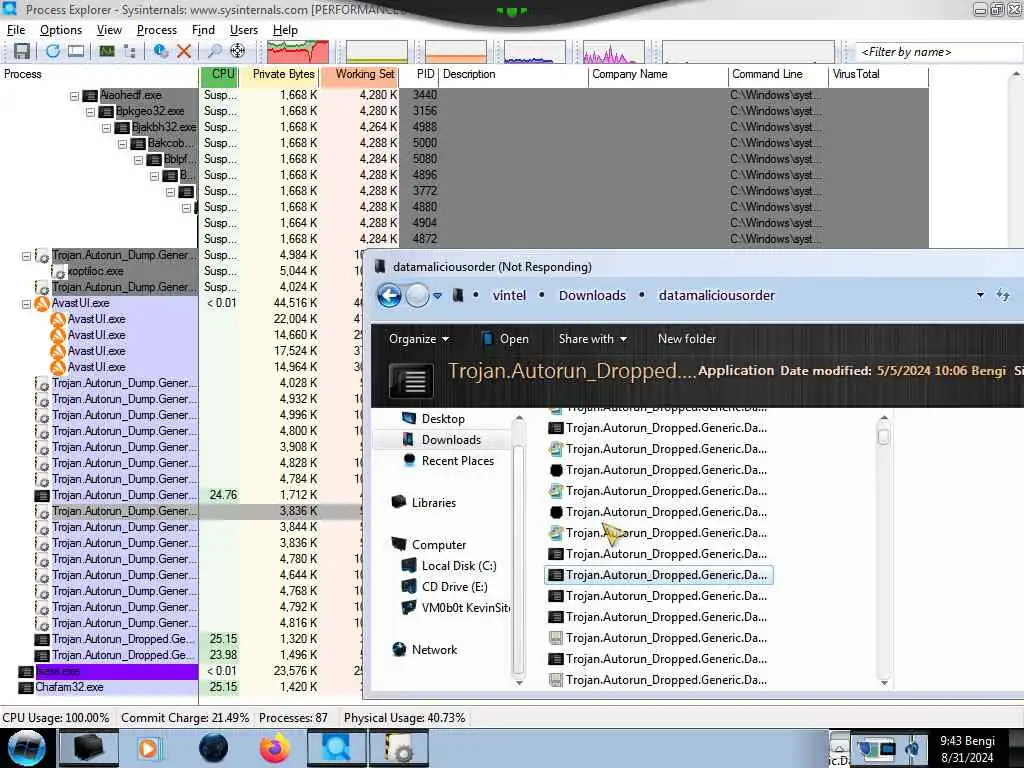The width and height of the screenshot is (1024, 768).
Task: Select Libraries in the navigation pane
Action: click(x=434, y=503)
